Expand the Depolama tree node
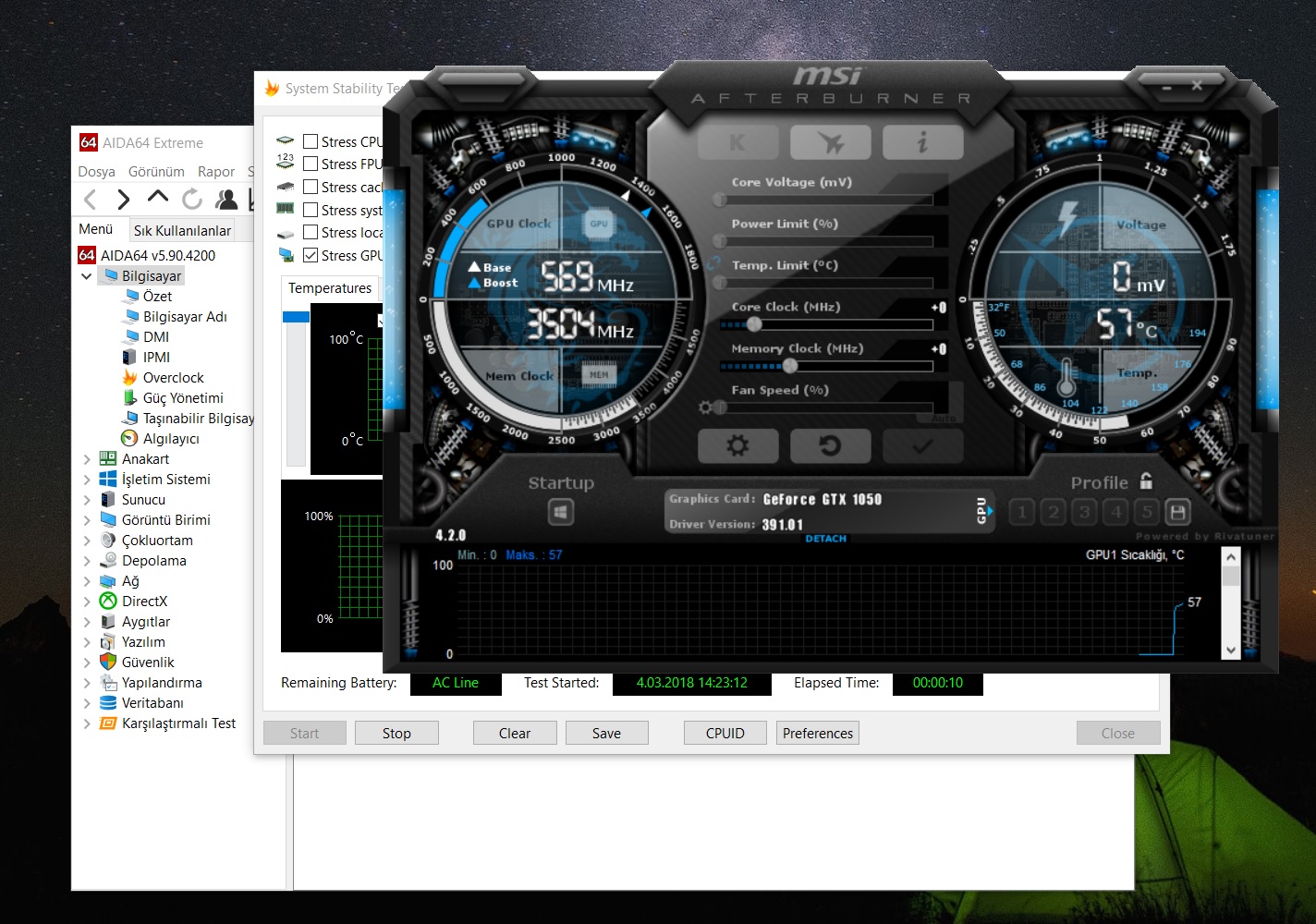Image resolution: width=1316 pixels, height=924 pixels. click(x=87, y=561)
